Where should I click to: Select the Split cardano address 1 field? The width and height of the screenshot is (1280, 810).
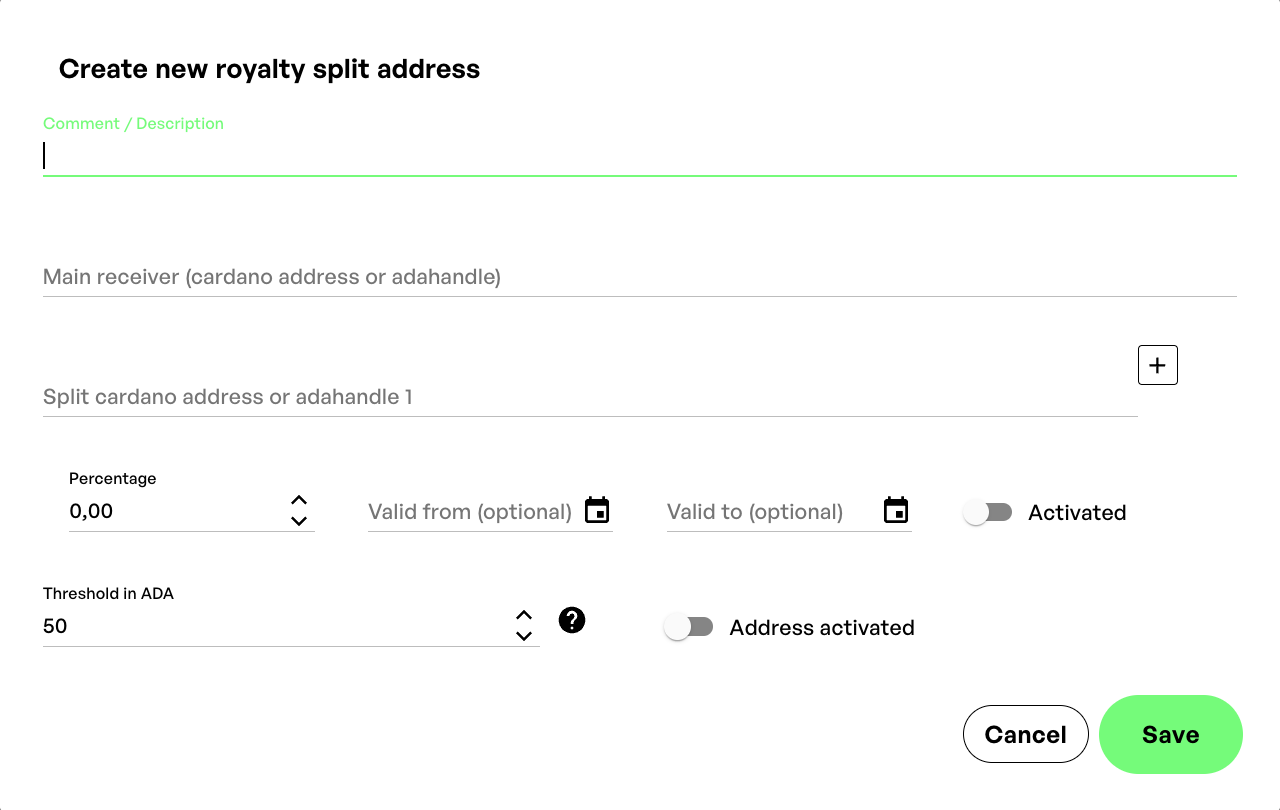[x=590, y=397]
